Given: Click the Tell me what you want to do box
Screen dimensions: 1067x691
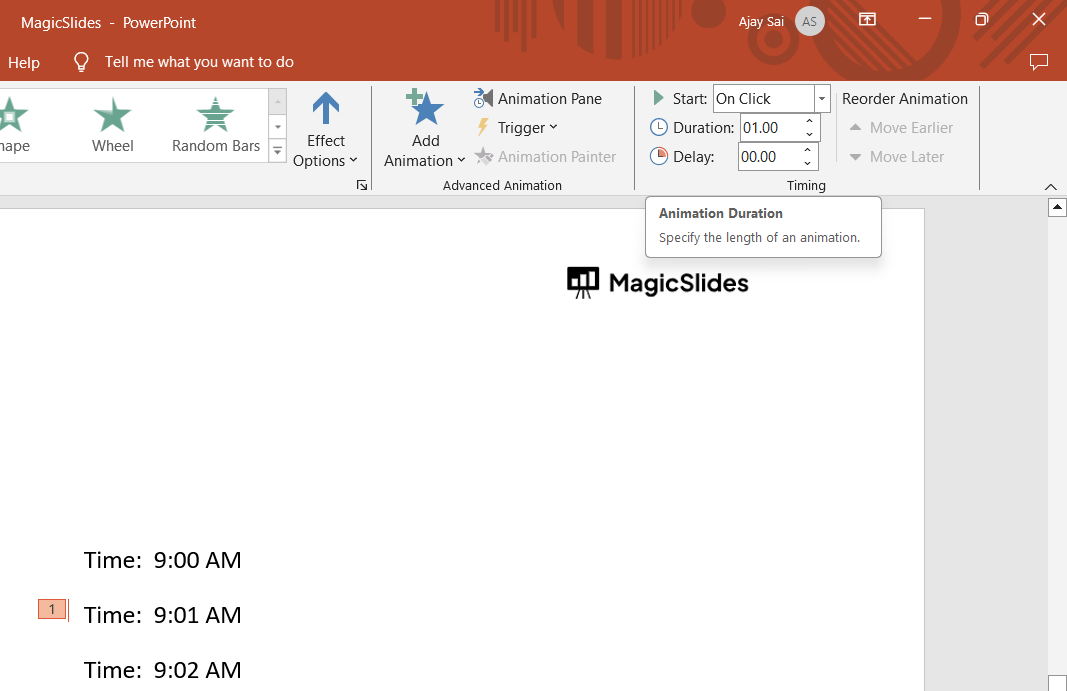Looking at the screenshot, I should (x=199, y=62).
